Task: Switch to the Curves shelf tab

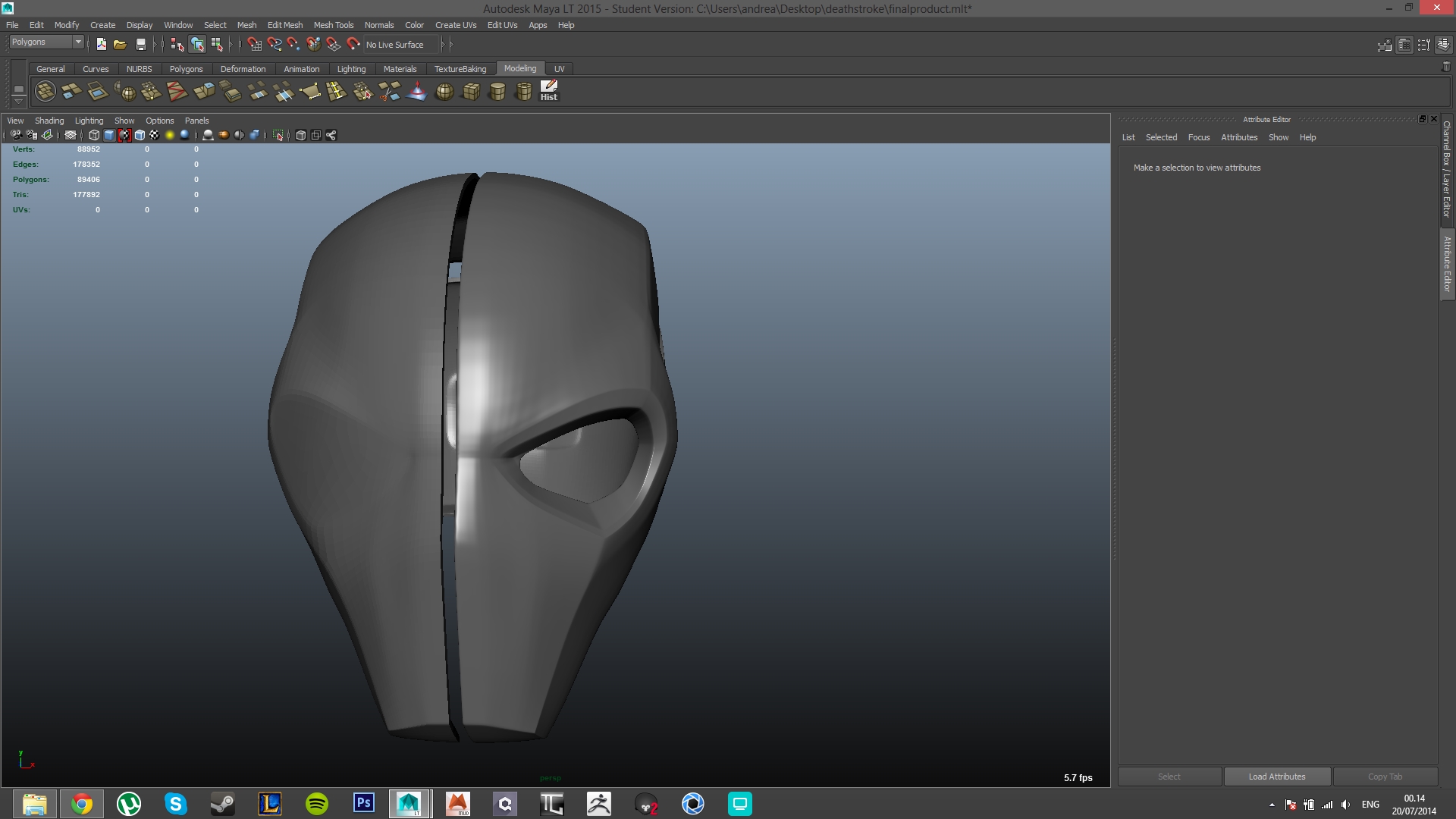Action: tap(96, 69)
